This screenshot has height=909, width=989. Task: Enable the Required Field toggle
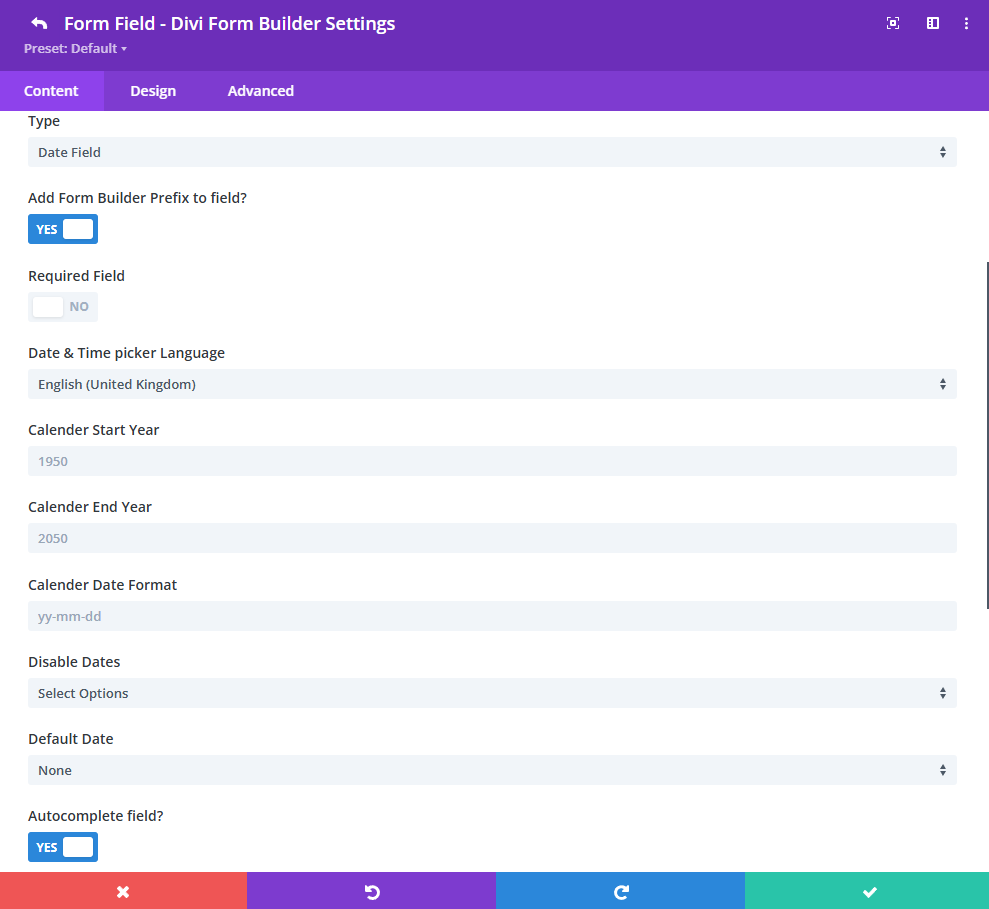[x=62, y=306]
